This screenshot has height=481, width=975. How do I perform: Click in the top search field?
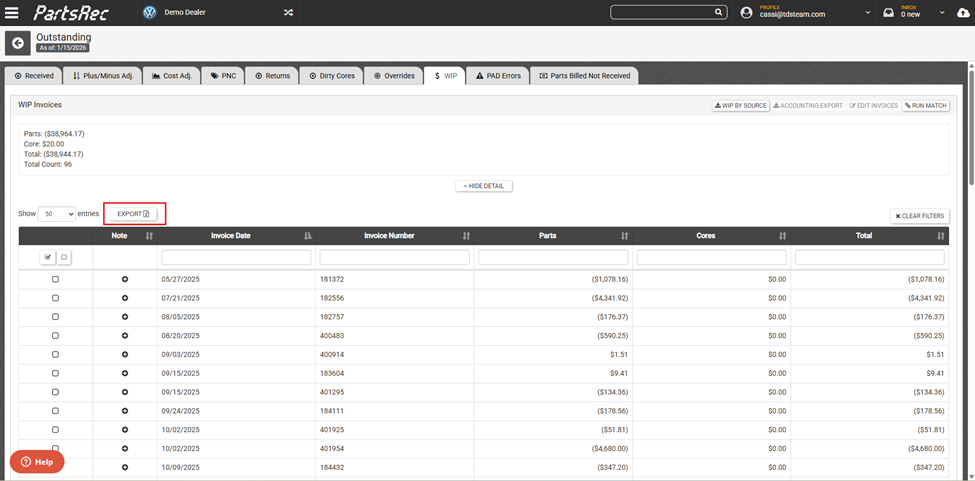[x=662, y=12]
